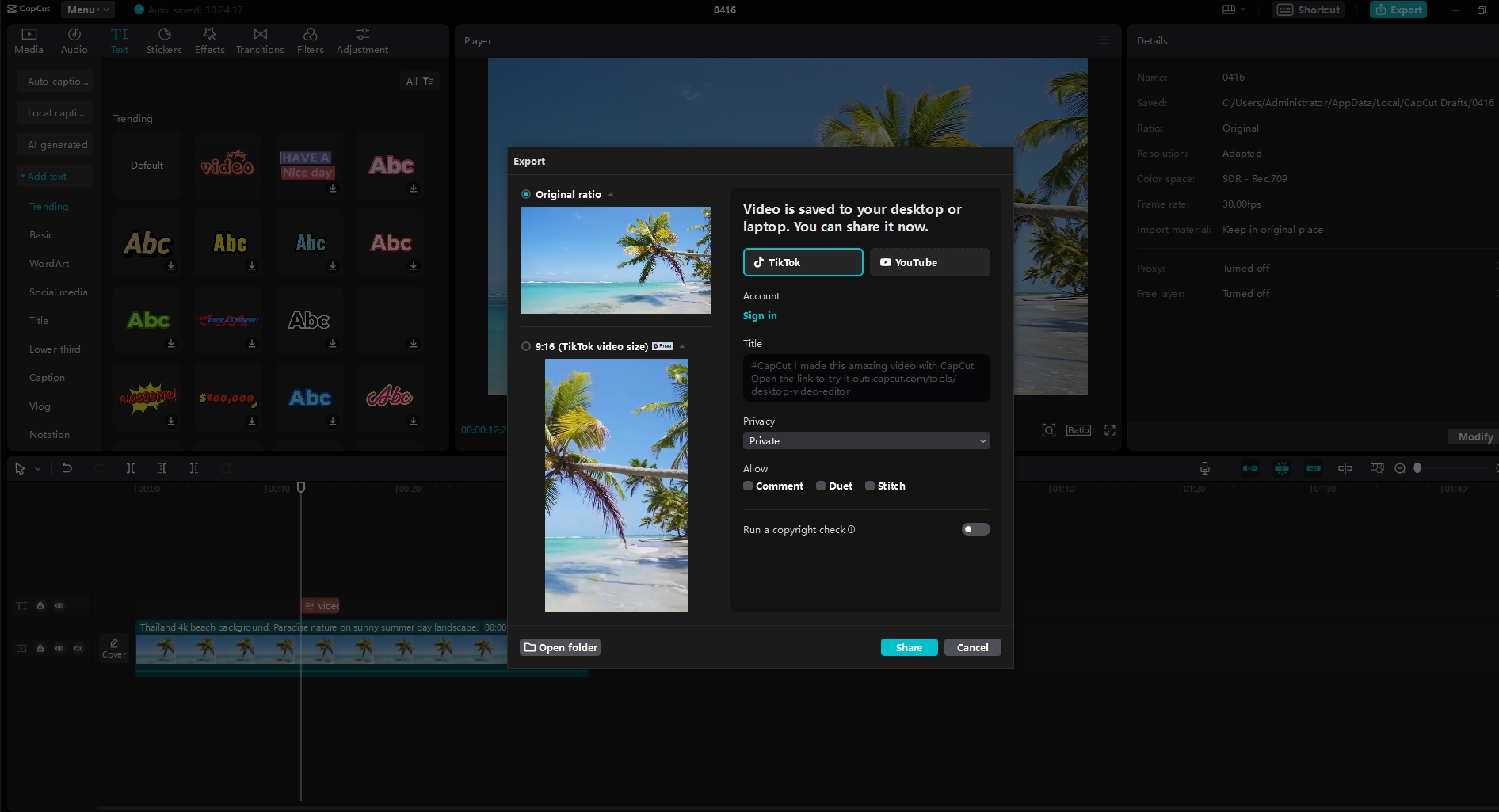Collapse the Original ratio preview
The image size is (1499, 812).
pos(611,194)
